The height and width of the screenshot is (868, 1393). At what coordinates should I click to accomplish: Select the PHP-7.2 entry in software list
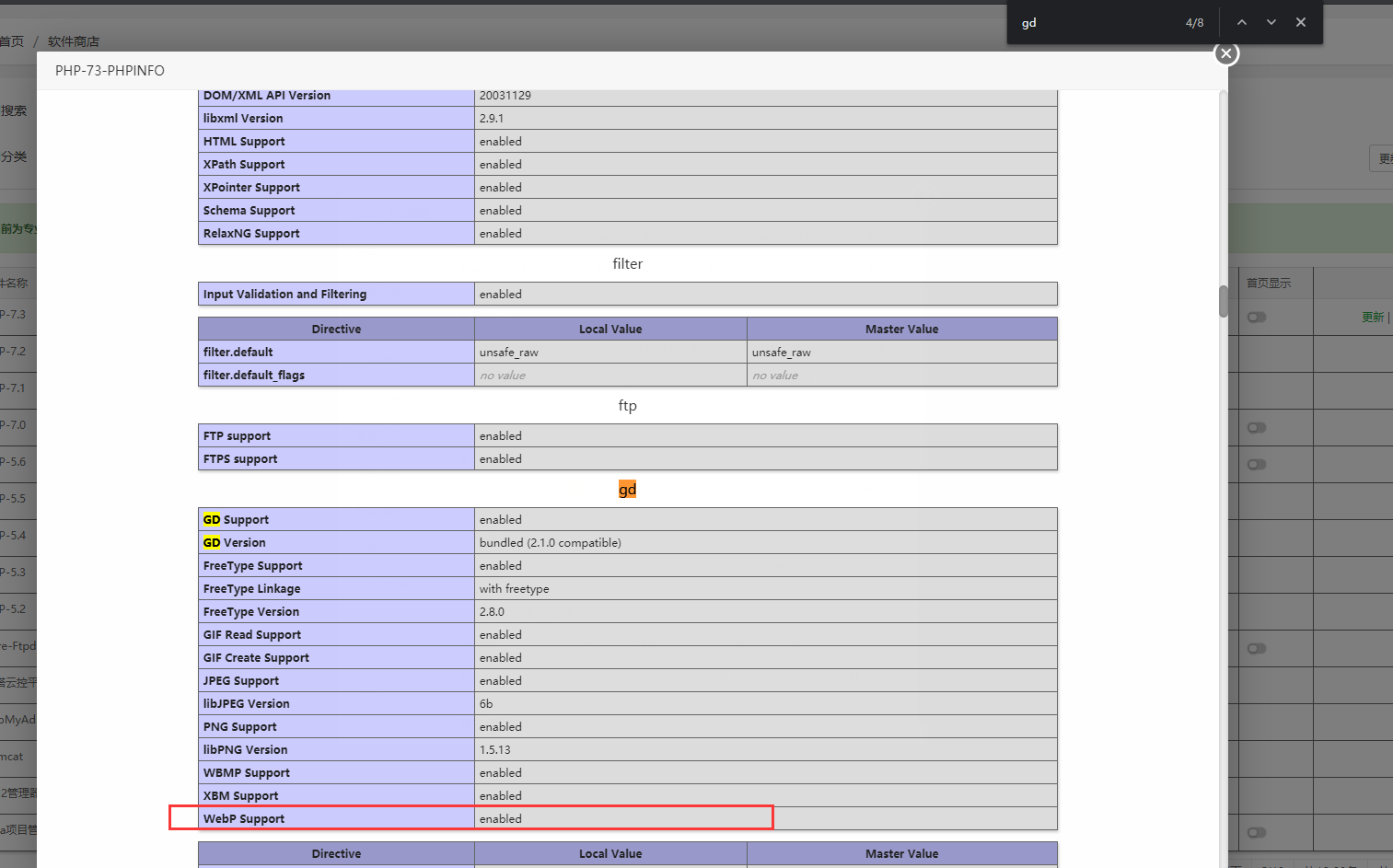pyautogui.click(x=13, y=352)
